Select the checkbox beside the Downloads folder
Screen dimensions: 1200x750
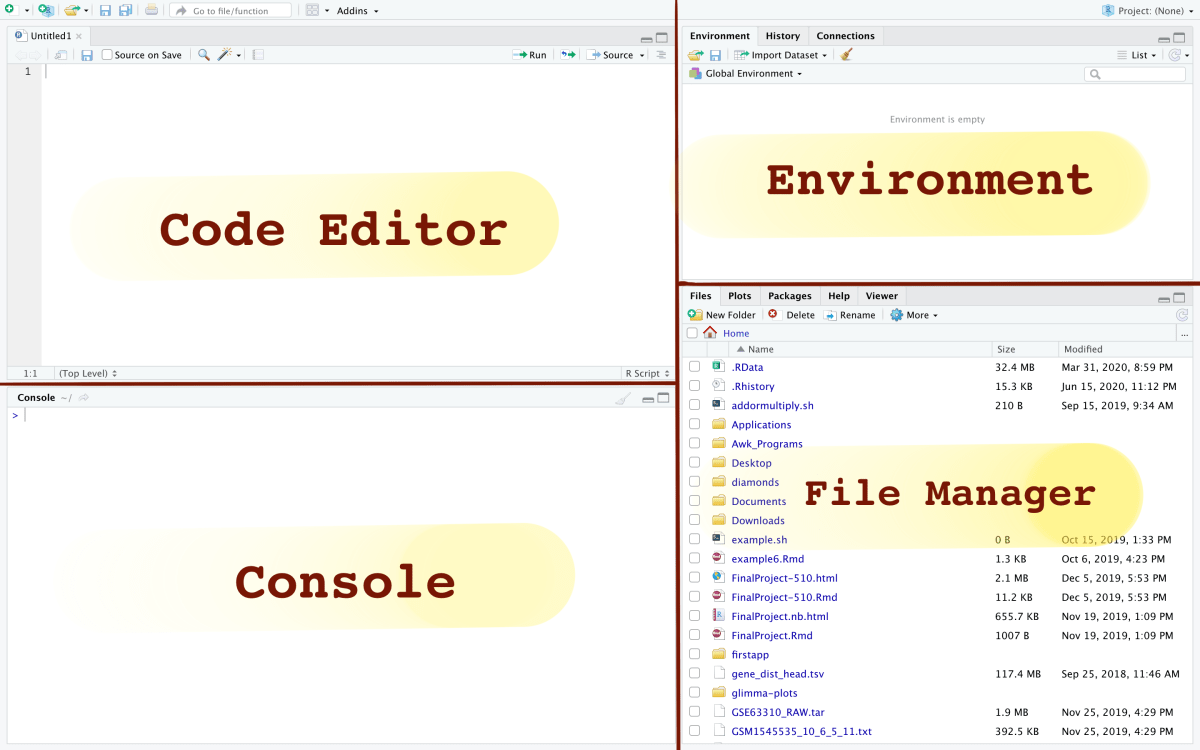[694, 520]
